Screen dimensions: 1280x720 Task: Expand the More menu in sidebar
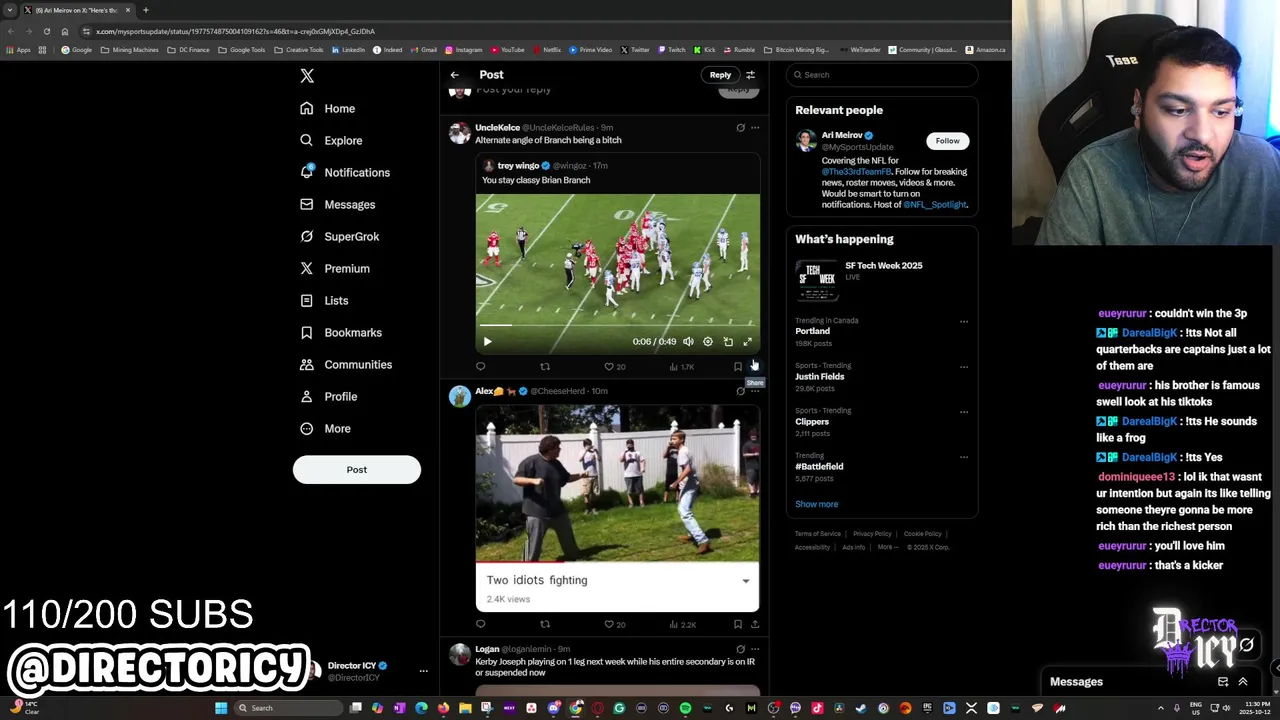(326, 428)
